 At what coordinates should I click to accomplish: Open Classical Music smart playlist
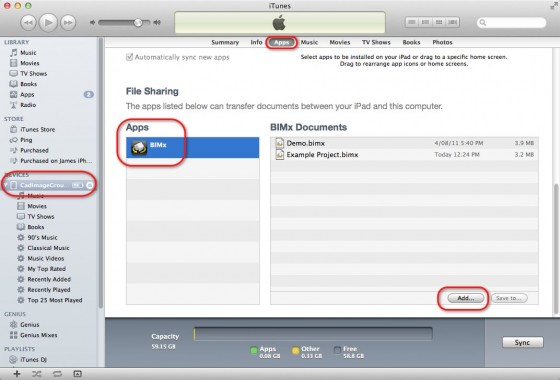49,248
